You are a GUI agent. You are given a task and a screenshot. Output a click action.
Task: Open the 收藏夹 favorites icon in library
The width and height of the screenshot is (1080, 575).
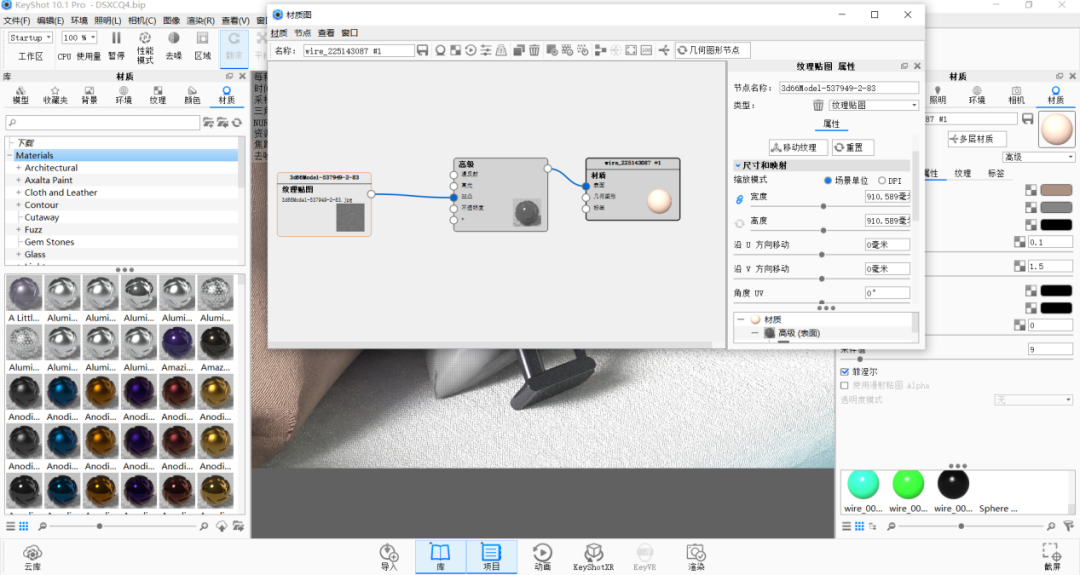click(55, 95)
